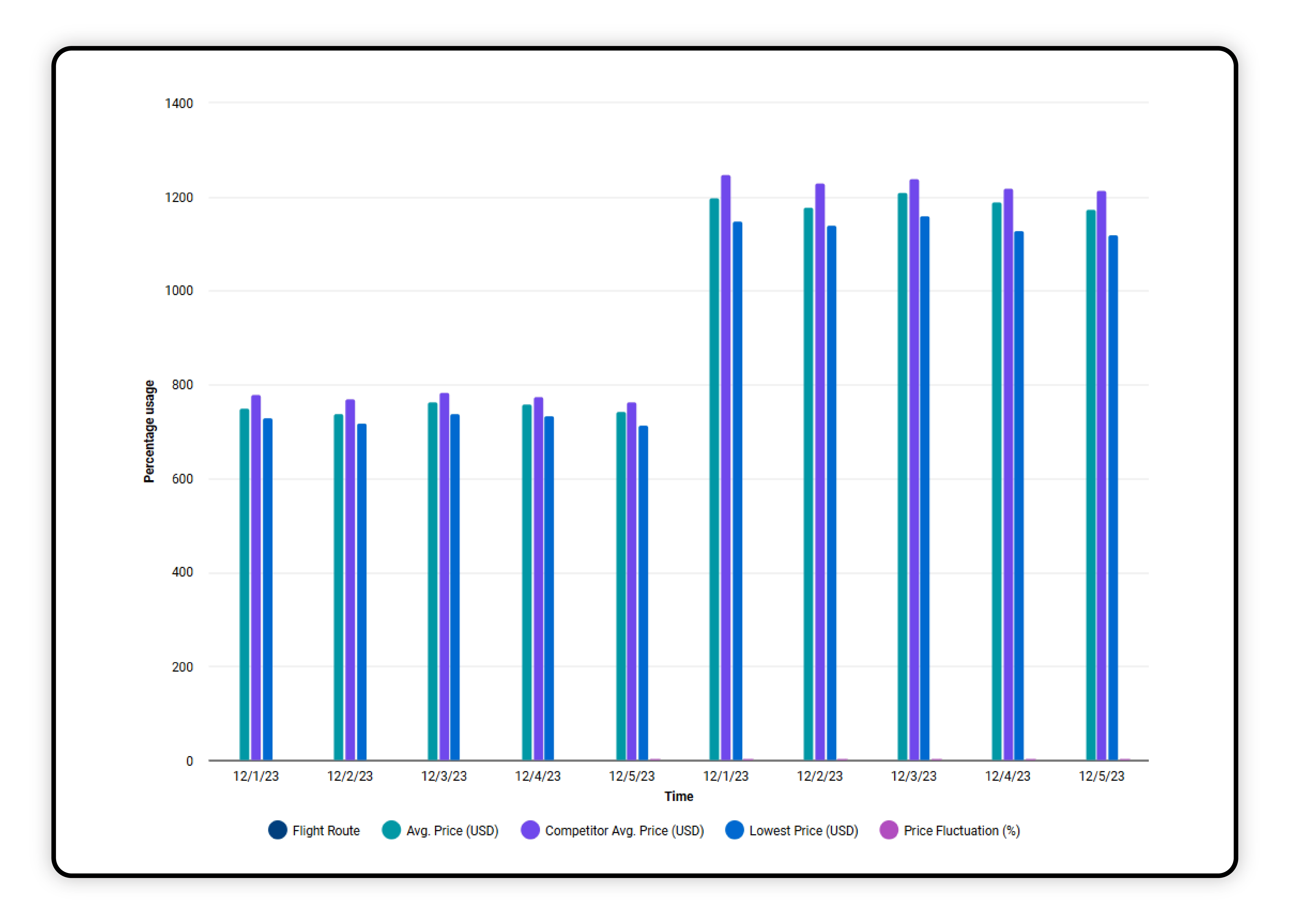Click the 1400 y-axis label
The height and width of the screenshot is (924, 1291).
click(179, 104)
